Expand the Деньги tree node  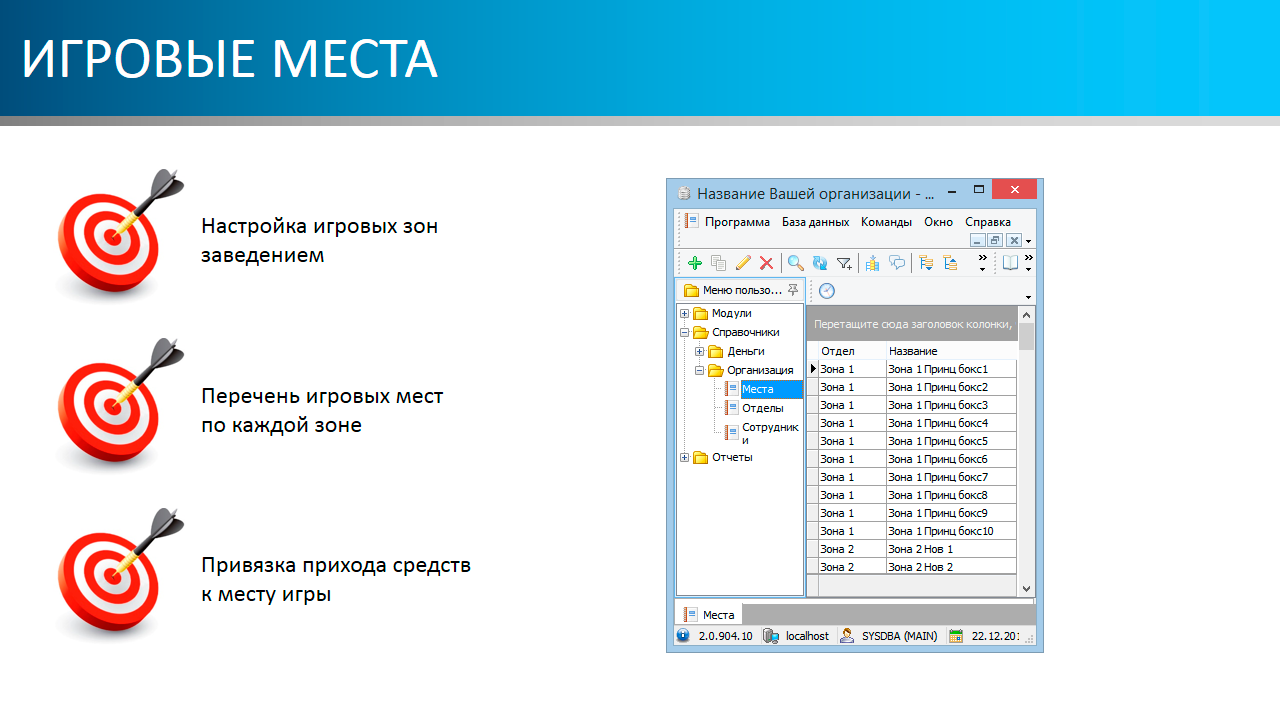coord(700,351)
